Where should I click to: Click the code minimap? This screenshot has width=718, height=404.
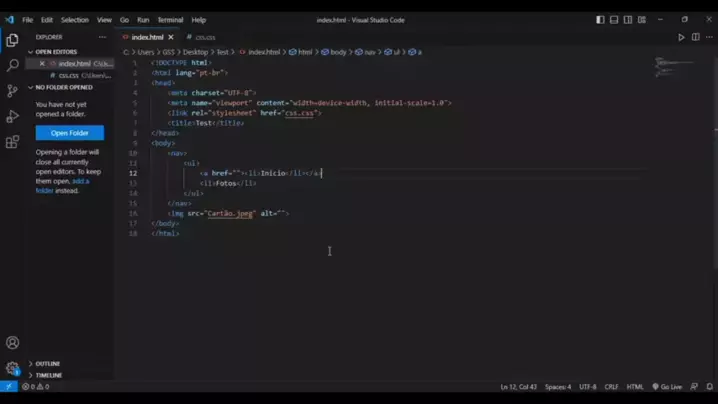coord(674,67)
